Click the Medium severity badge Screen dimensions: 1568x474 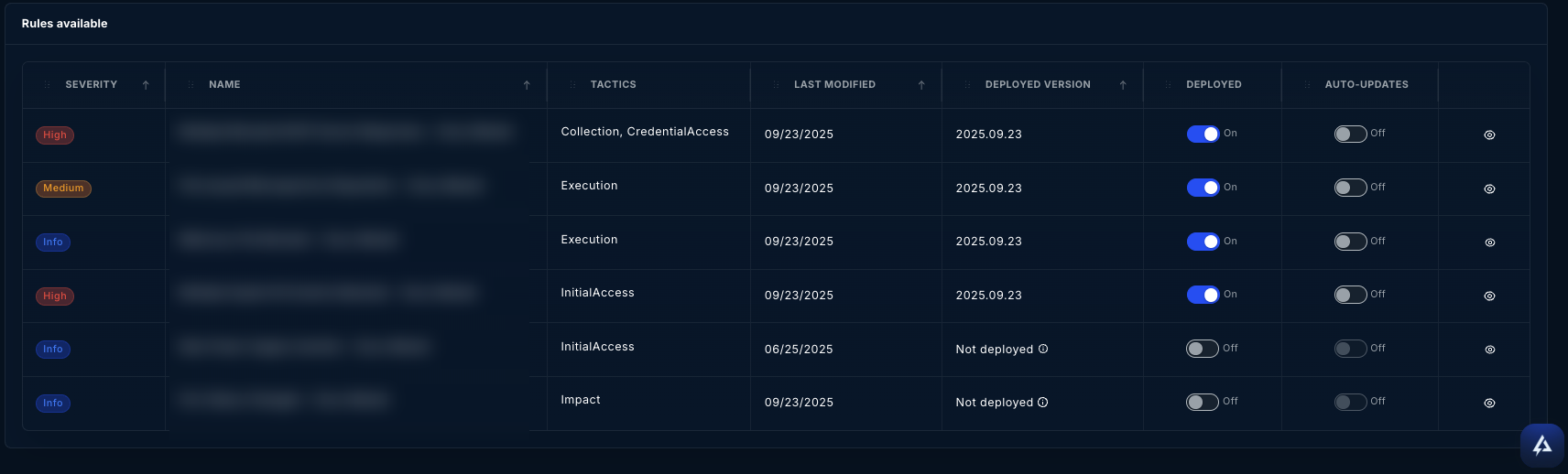pos(63,189)
